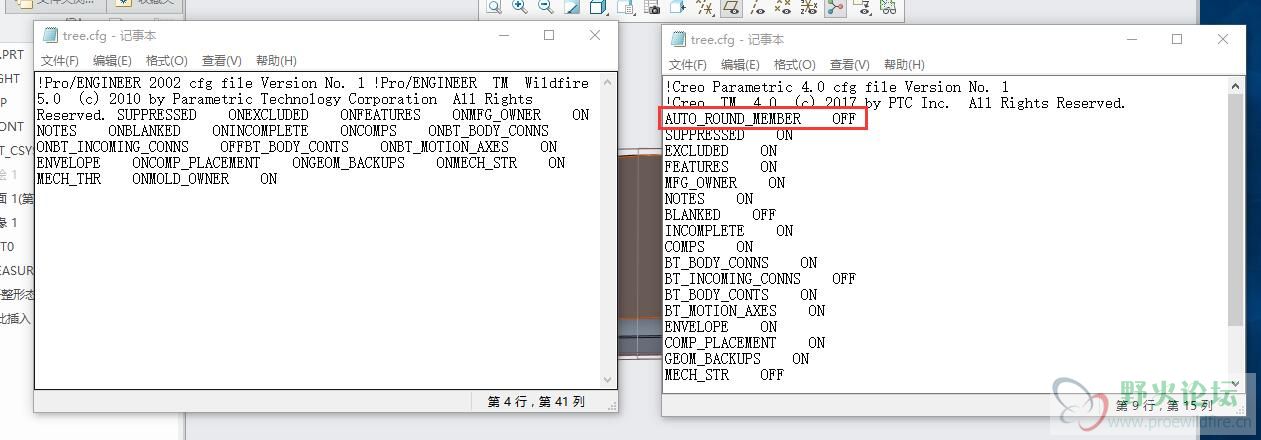Open the View Manager camera icon
This screenshot has height=440, width=1261.
pos(652,7)
